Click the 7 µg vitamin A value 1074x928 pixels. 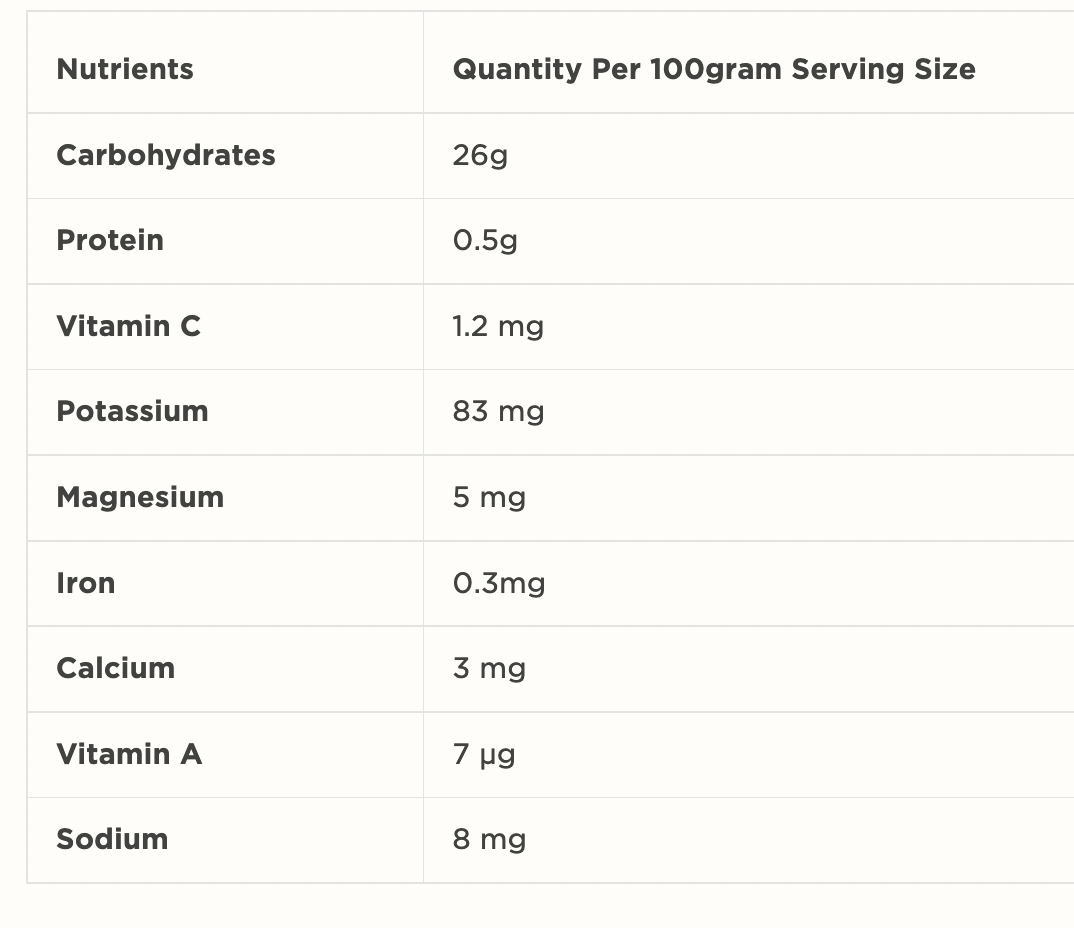click(484, 754)
